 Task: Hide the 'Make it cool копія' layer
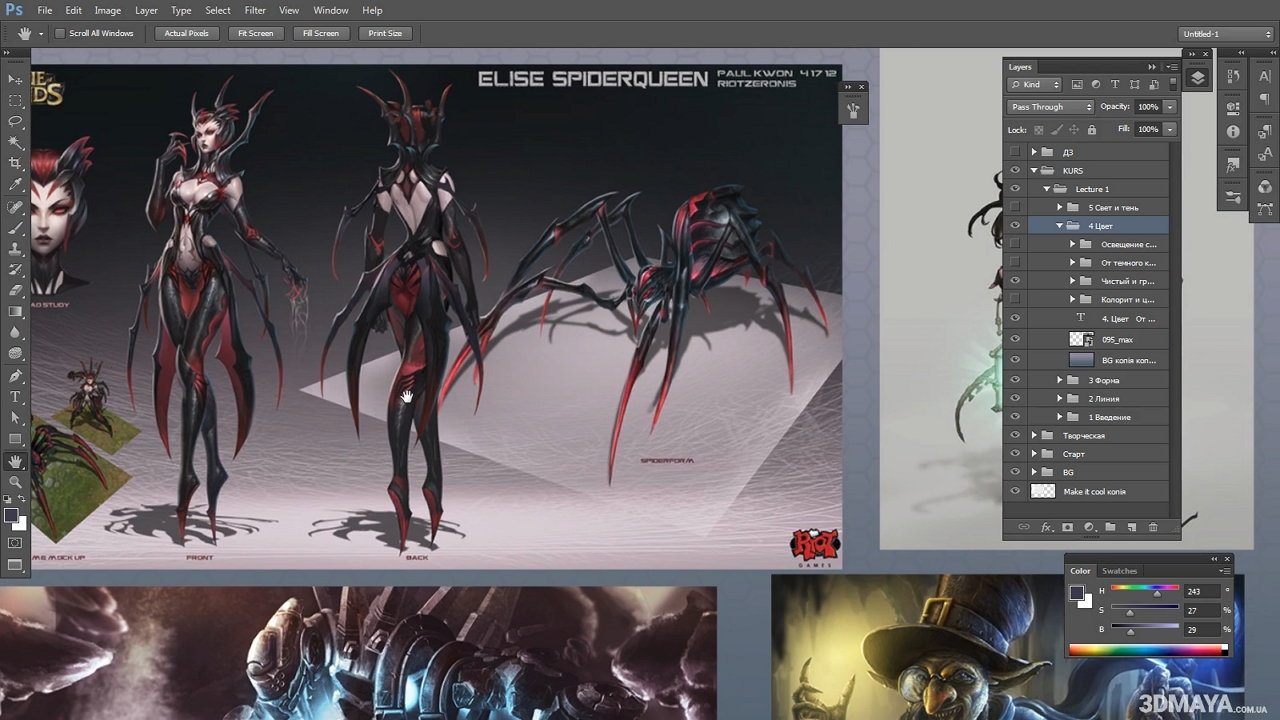pos(1015,491)
